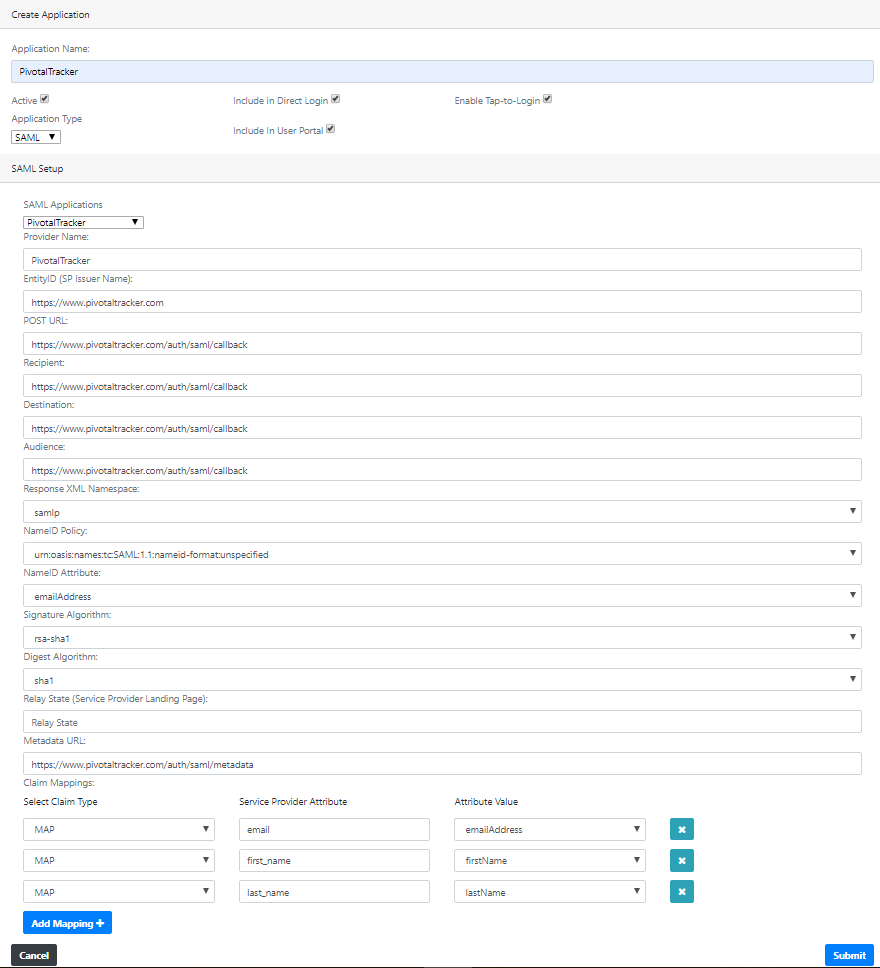Open the NameID Attribute dropdown
Viewport: 880px width, 968px height.
[442, 596]
